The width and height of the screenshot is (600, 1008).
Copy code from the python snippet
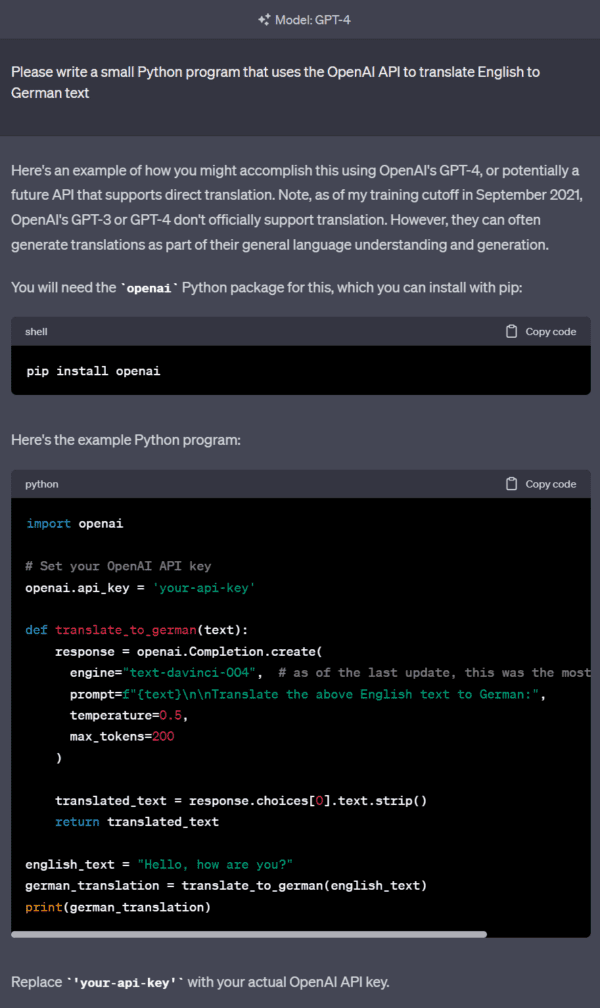click(541, 484)
